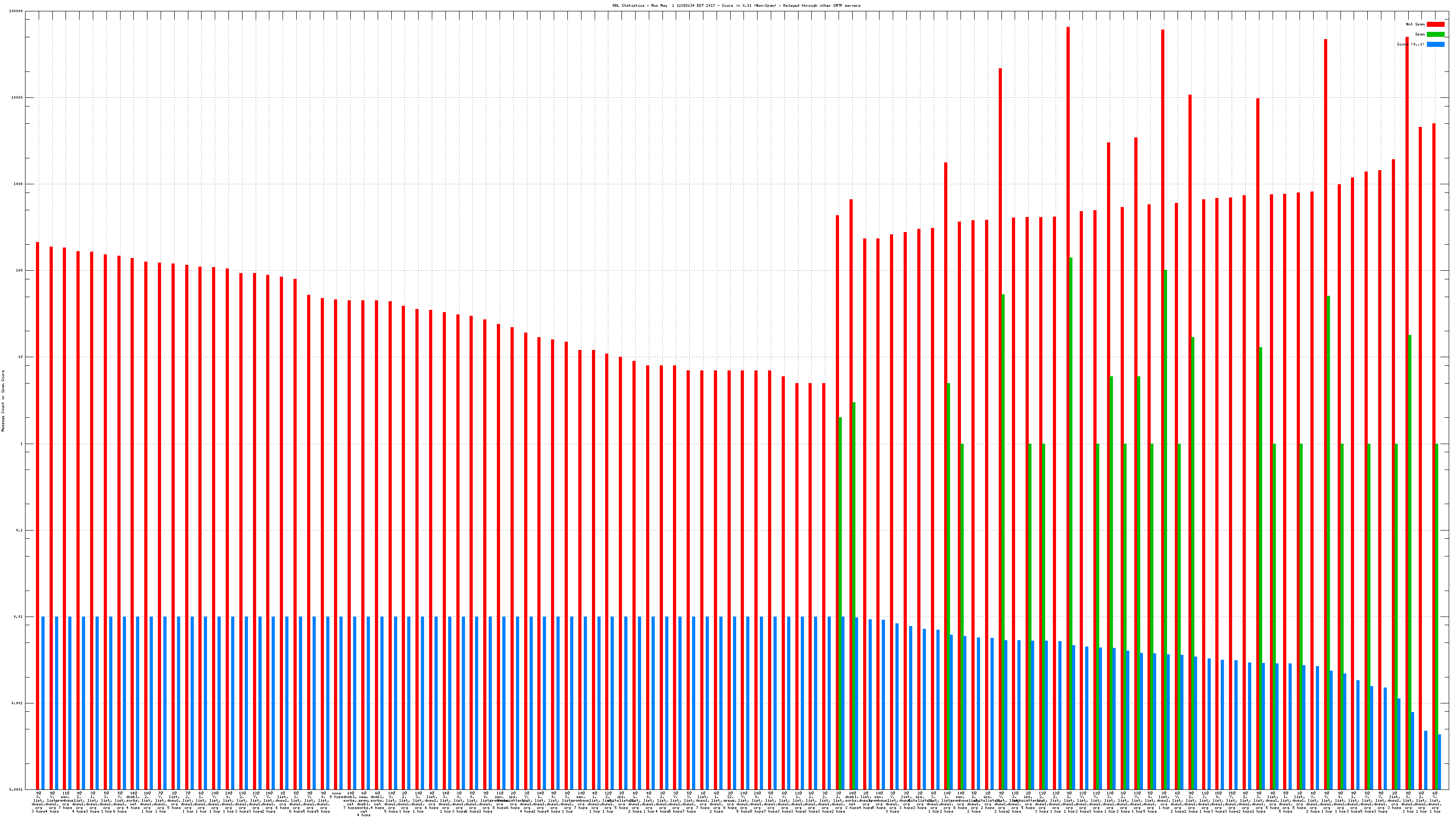Screen dimensions: 1456x819
Task: Click the rightmost blue score bar
Action: 1439,761
